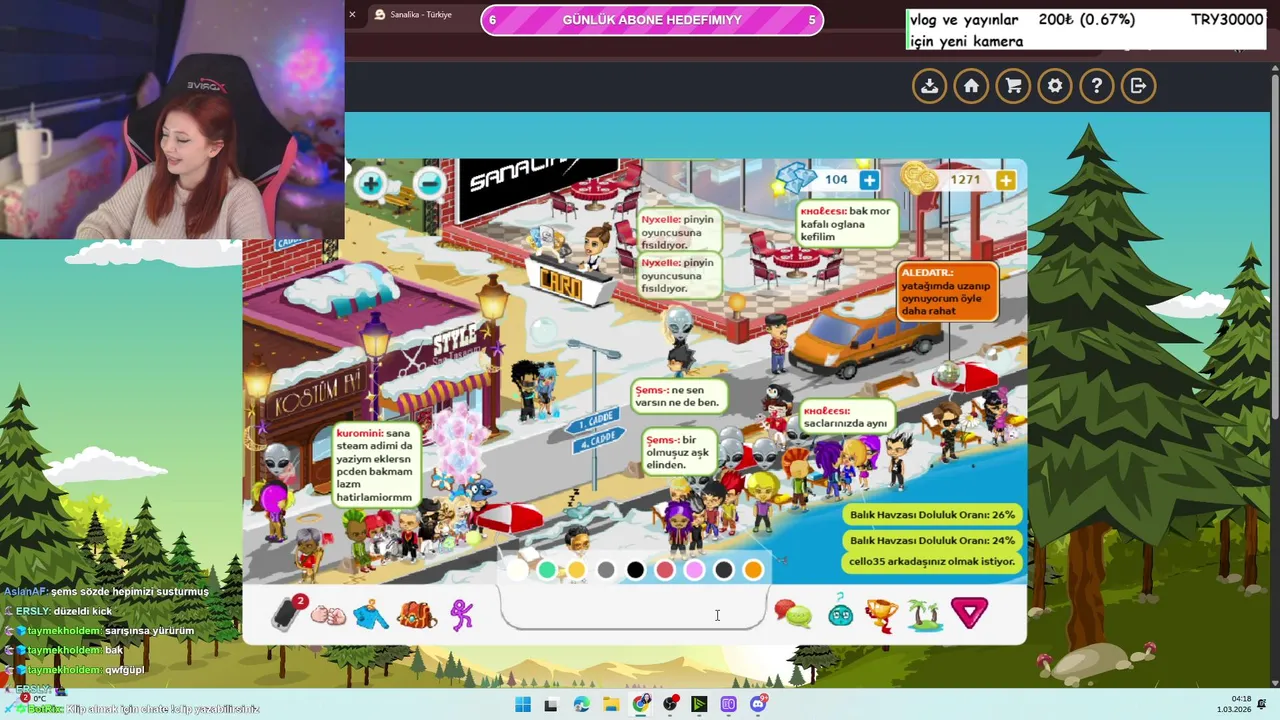This screenshot has height=720, width=1280.
Task: Open OBS Studio from the taskbar
Action: coord(670,705)
